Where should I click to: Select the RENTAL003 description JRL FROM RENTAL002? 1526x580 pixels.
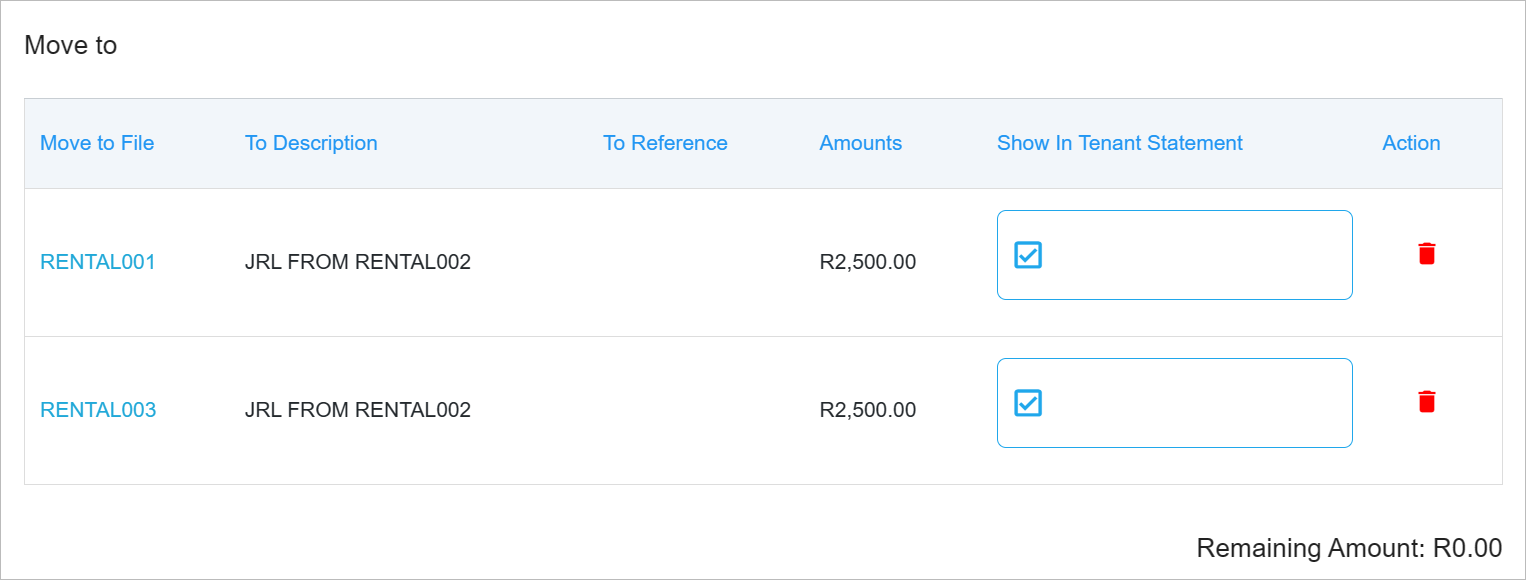(358, 410)
